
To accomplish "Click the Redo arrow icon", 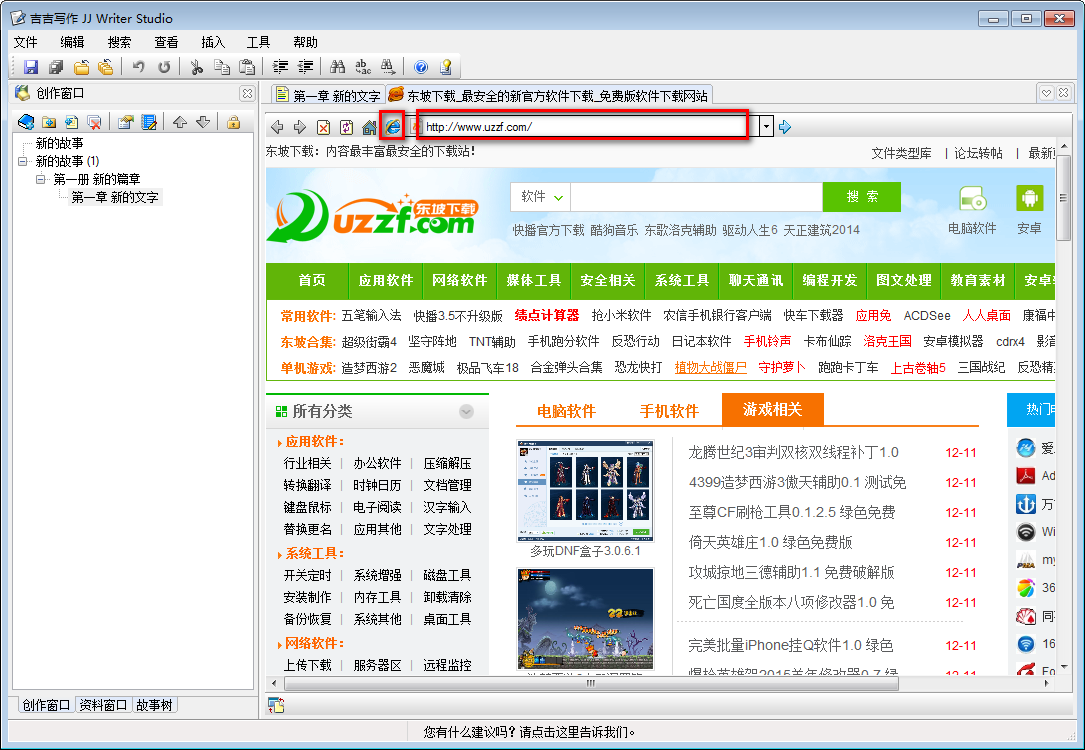I will [x=164, y=67].
